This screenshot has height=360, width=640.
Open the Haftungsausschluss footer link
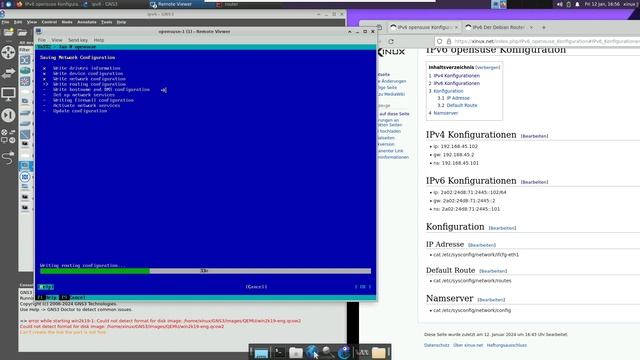click(507, 345)
